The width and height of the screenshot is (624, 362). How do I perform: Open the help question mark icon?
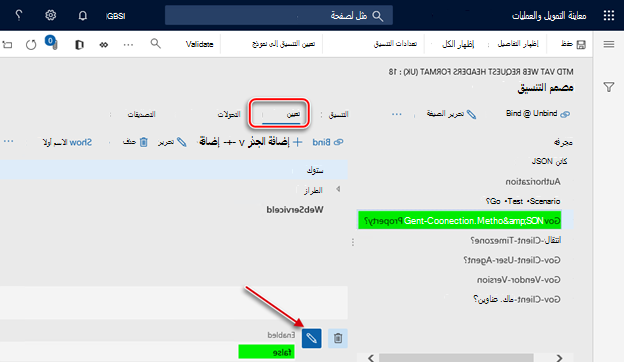18,16
